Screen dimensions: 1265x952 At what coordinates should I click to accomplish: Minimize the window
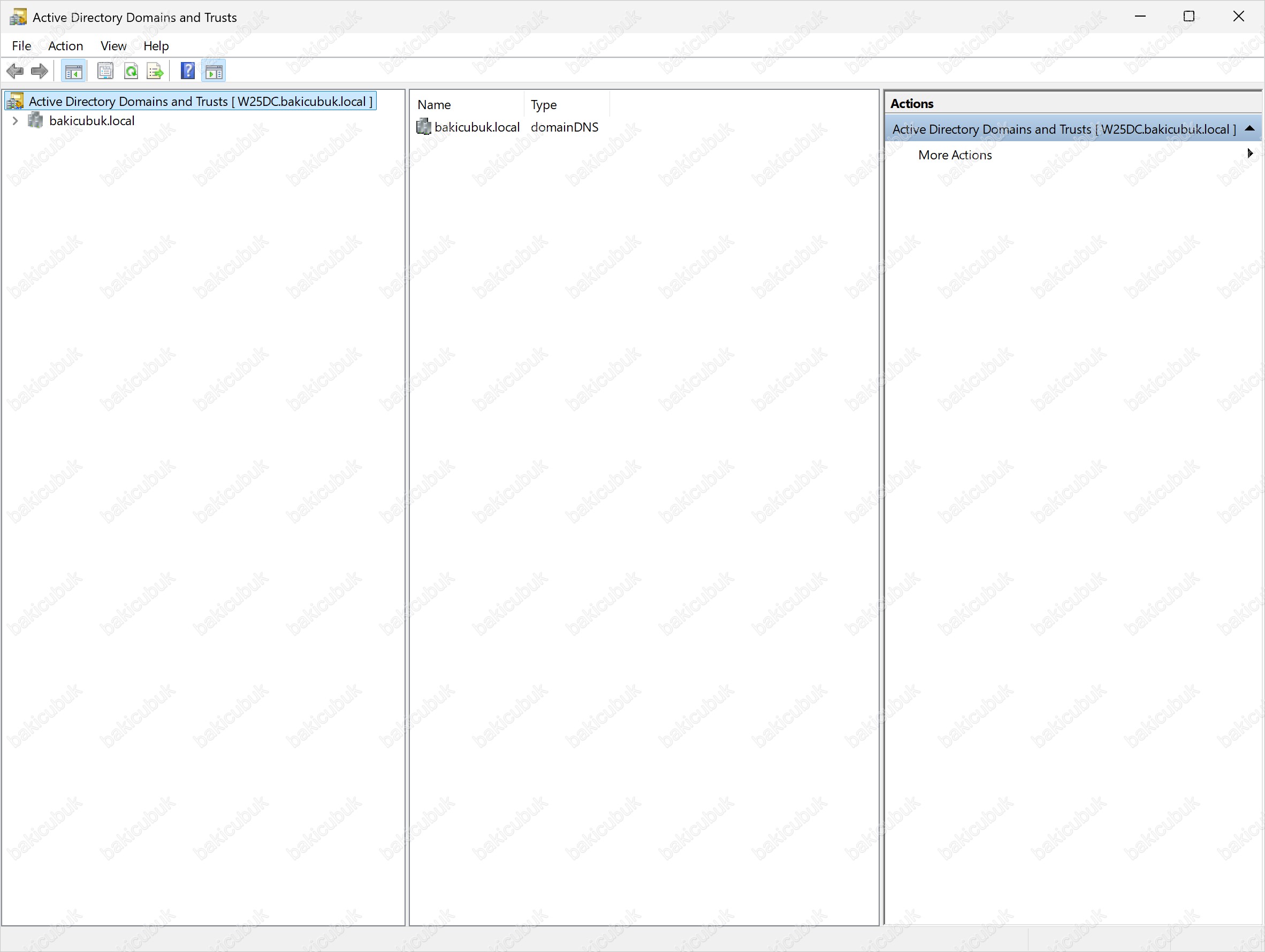pos(1140,17)
